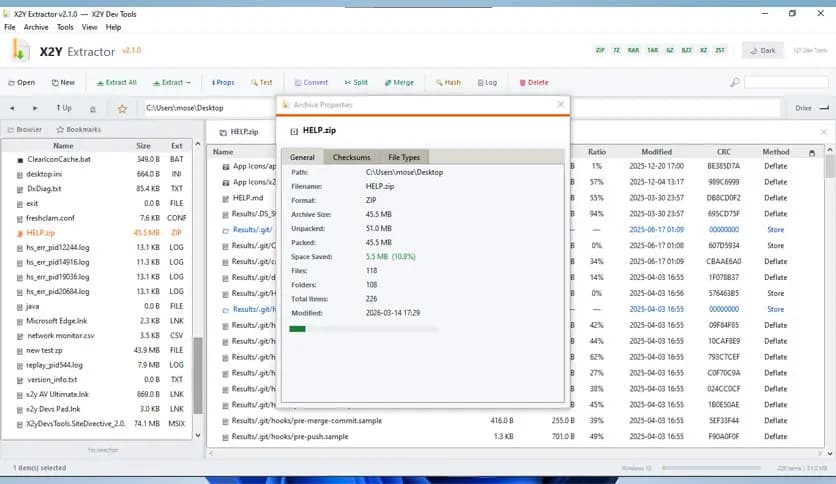This screenshot has height=484, width=836.
Task: Sort browser list by Ext column
Action: 176,146
